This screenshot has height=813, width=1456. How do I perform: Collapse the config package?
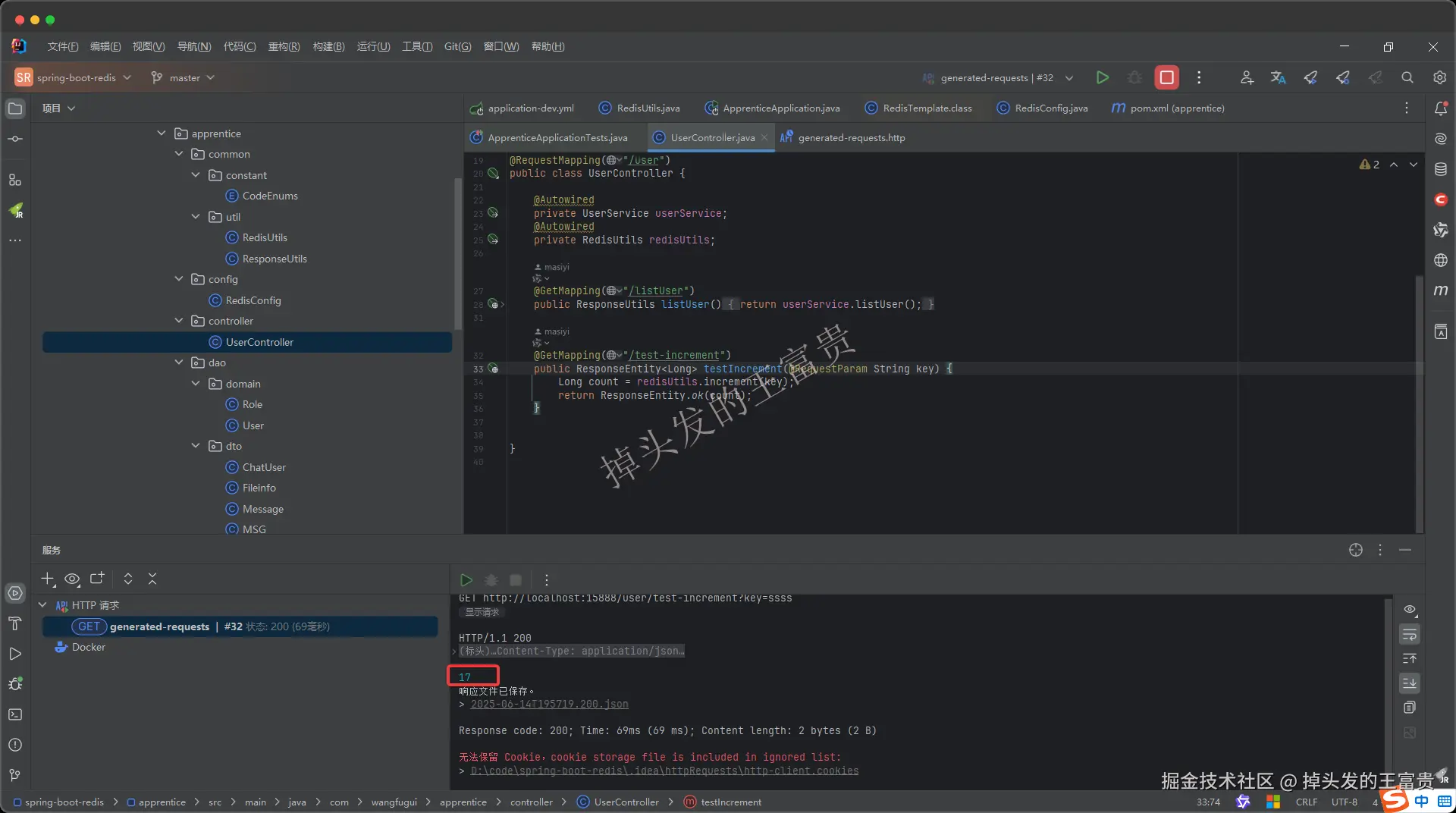point(179,279)
